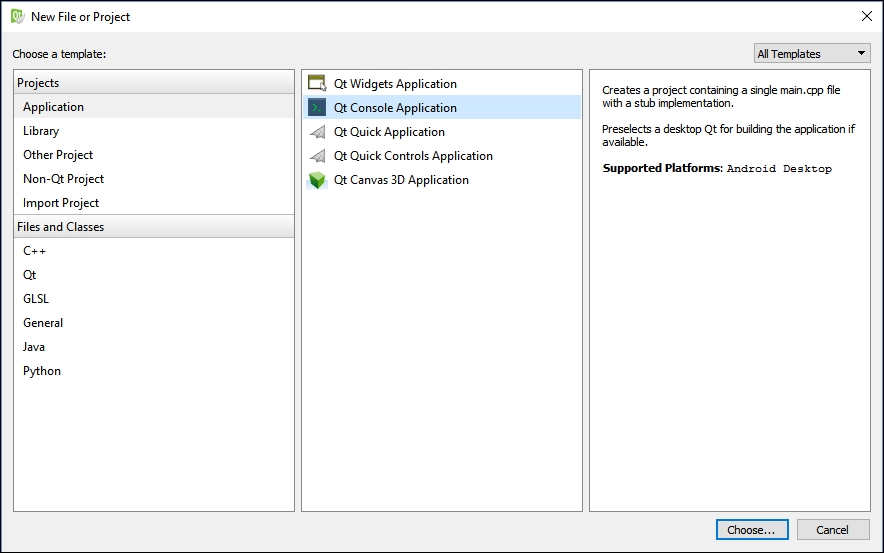This screenshot has width=884, height=553.
Task: Click the Qt Canvas 3D green cube icon
Action: click(x=317, y=180)
